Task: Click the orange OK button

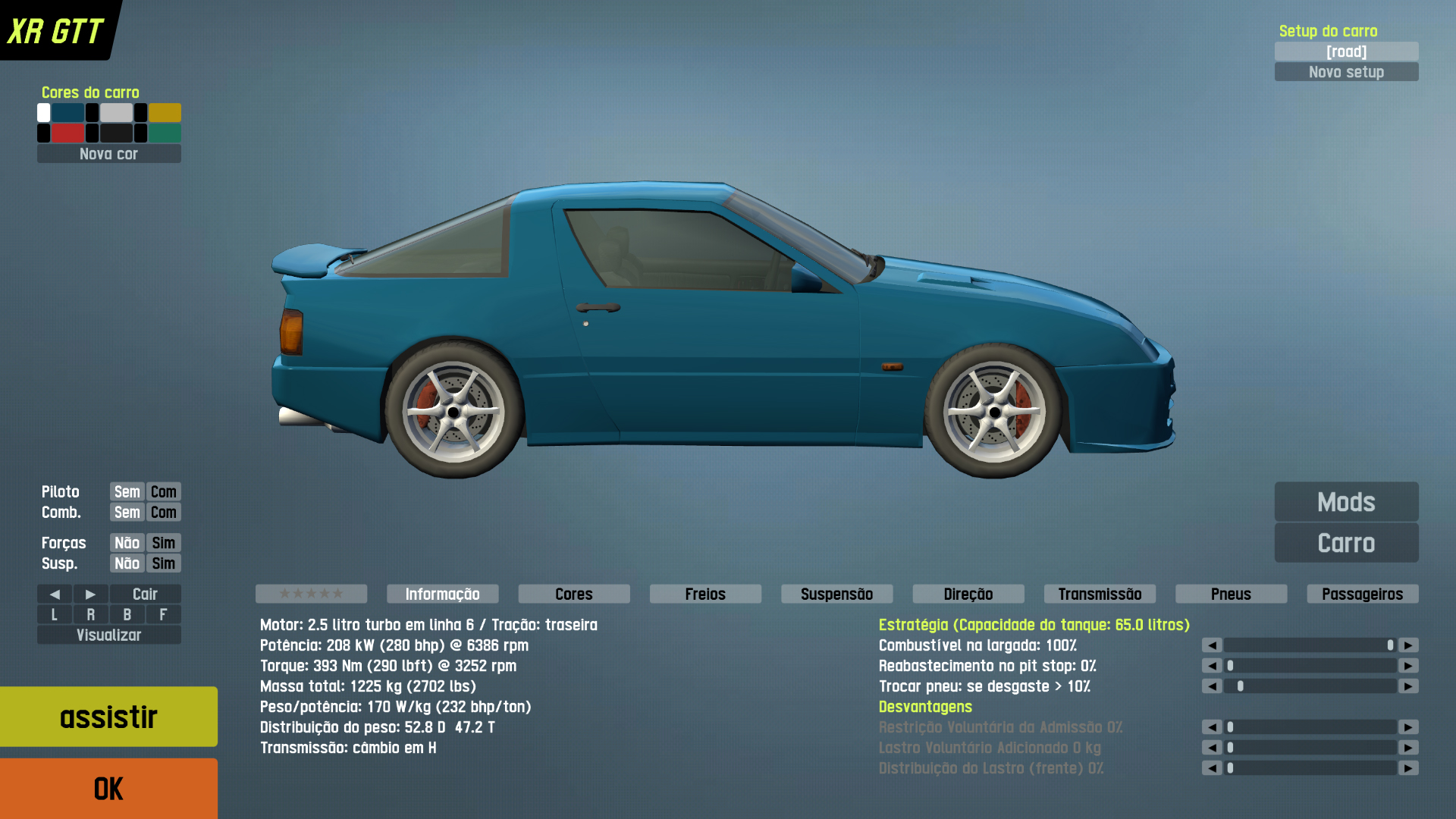Action: tap(108, 789)
